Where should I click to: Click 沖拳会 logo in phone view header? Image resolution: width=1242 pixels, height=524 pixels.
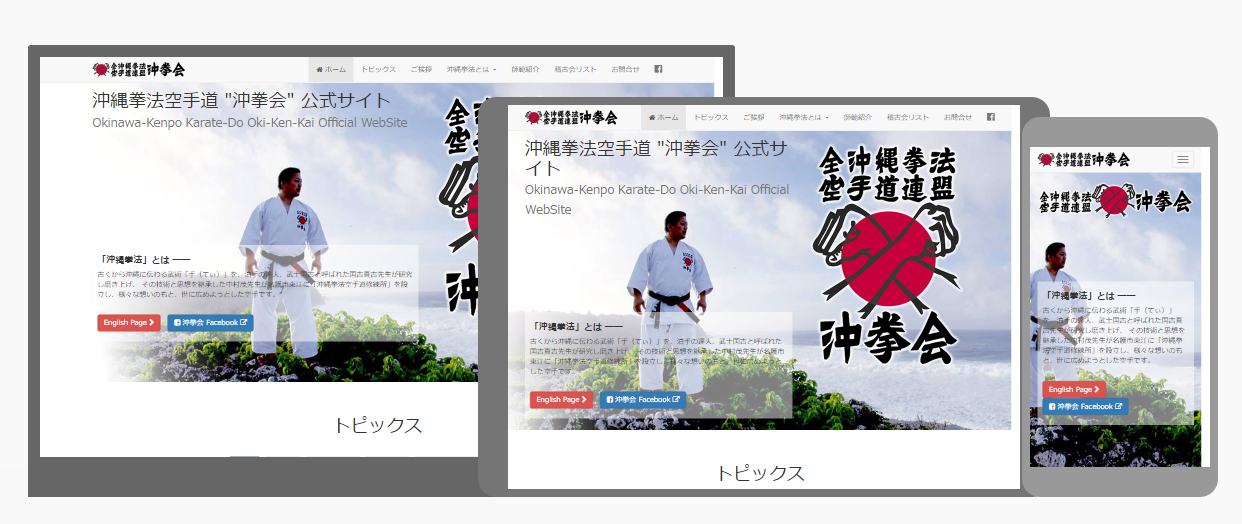click(x=1084, y=159)
